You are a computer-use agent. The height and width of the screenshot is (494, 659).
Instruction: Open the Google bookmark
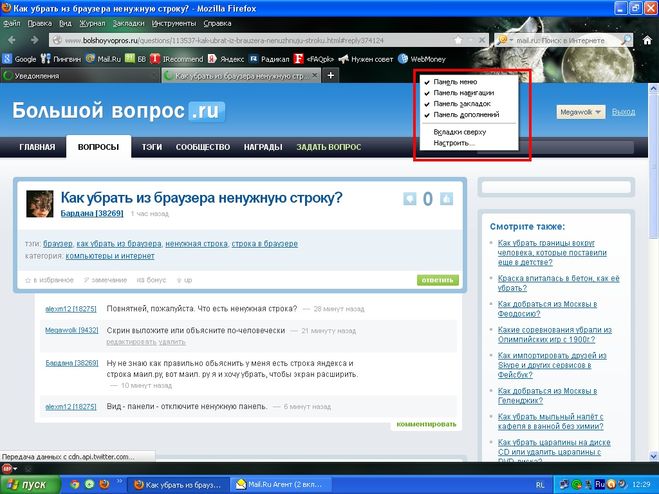pyautogui.click(x=19, y=59)
